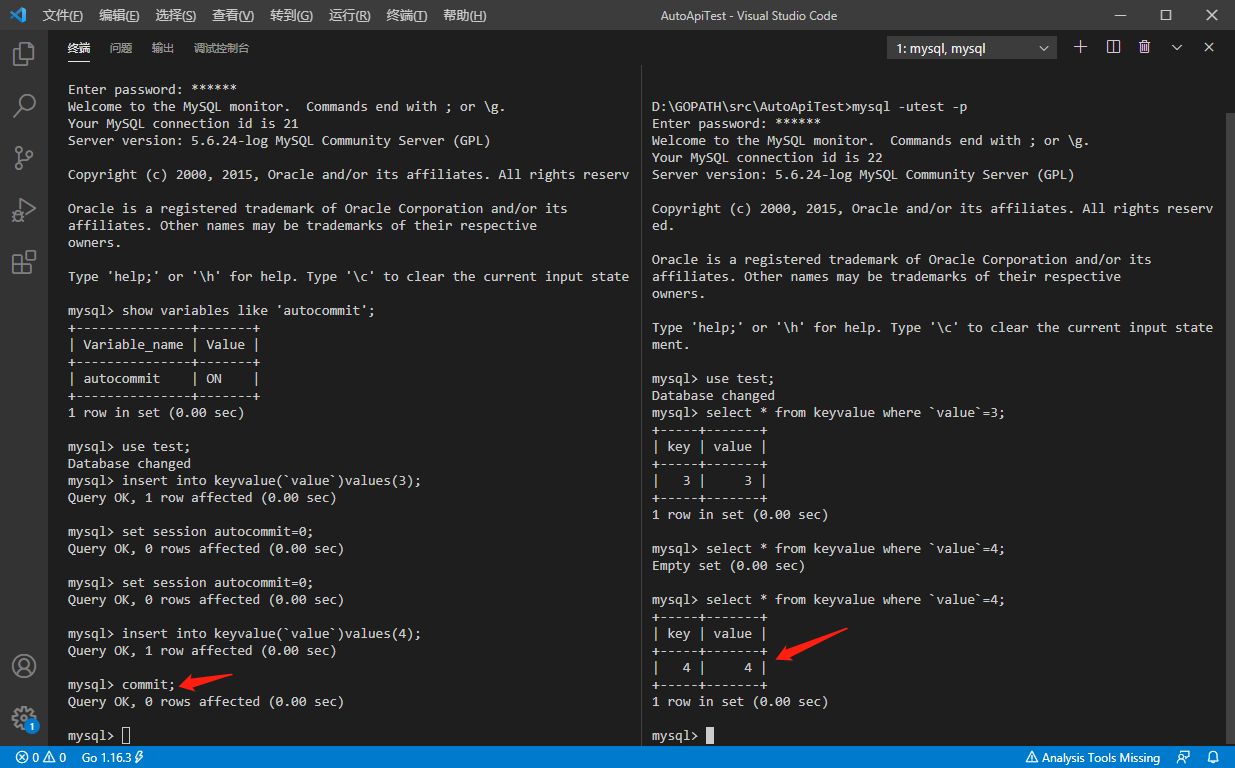Close the terminal panel
Viewport: 1235px width, 768px height.
tap(1209, 47)
